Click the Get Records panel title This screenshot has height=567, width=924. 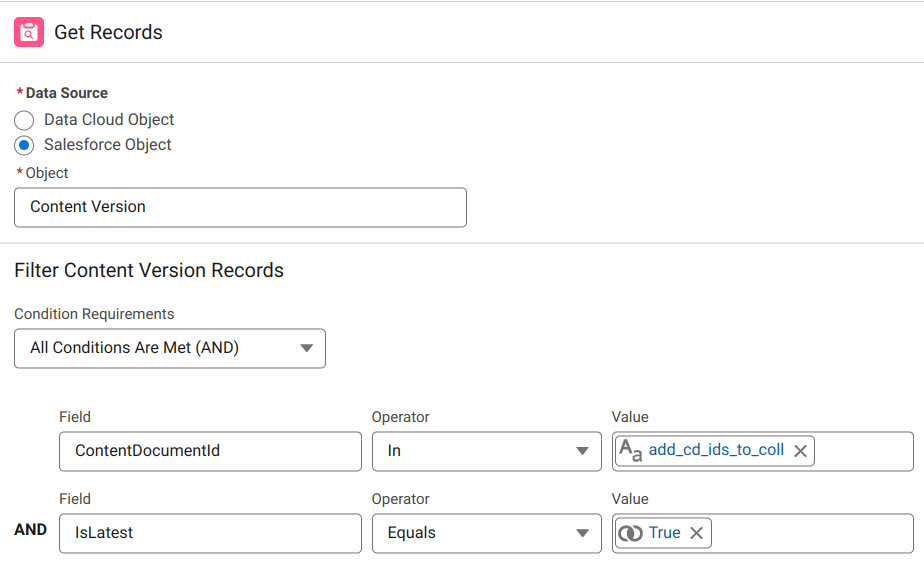108,32
